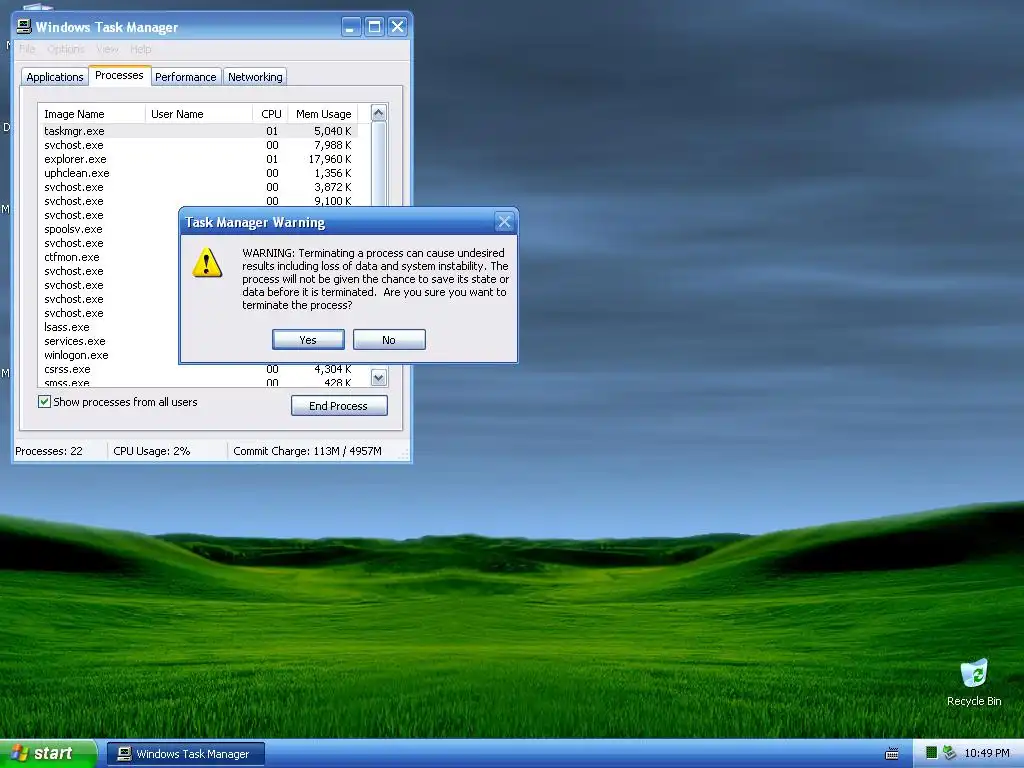Select the winlogon.exe process row
Viewport: 1024px width, 768px height.
(x=109, y=355)
